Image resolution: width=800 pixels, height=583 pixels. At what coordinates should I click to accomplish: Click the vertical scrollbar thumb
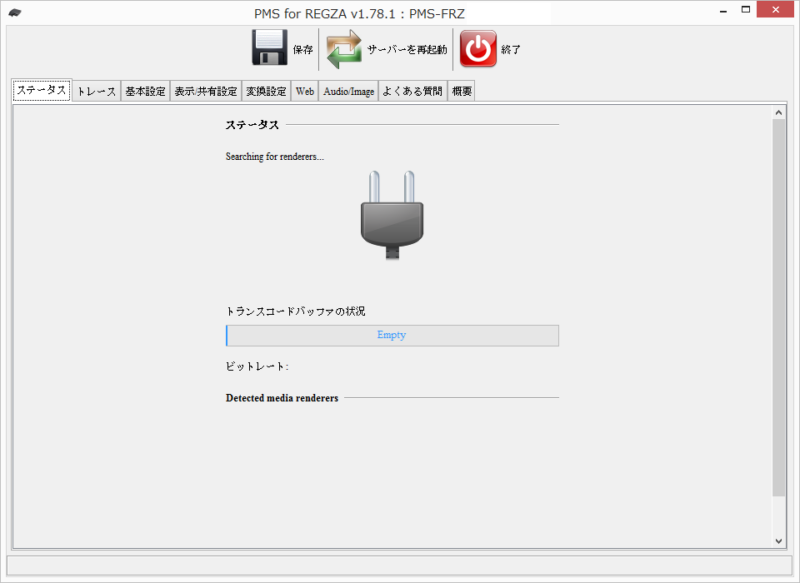pyautogui.click(x=779, y=308)
